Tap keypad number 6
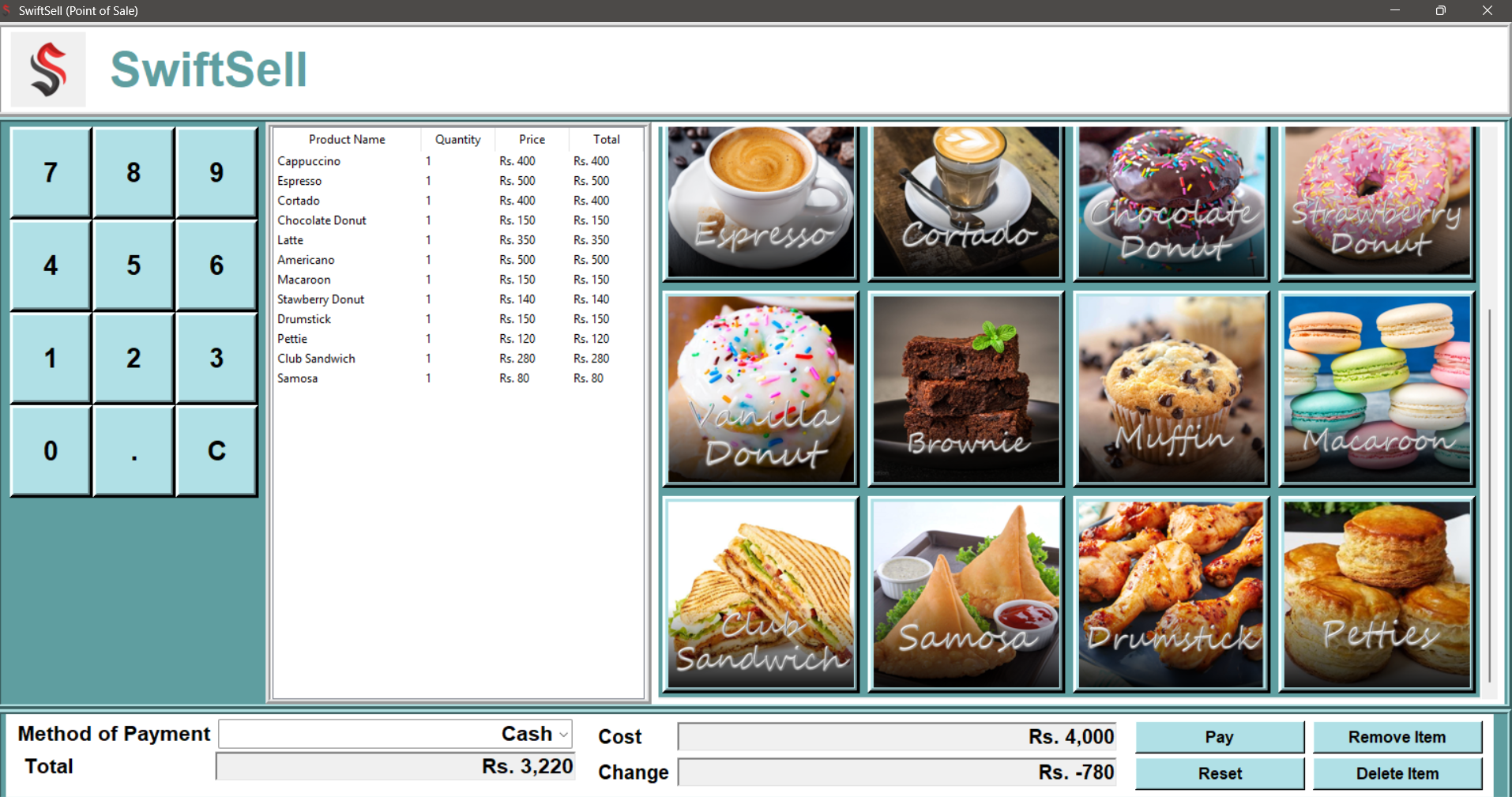 (x=216, y=265)
